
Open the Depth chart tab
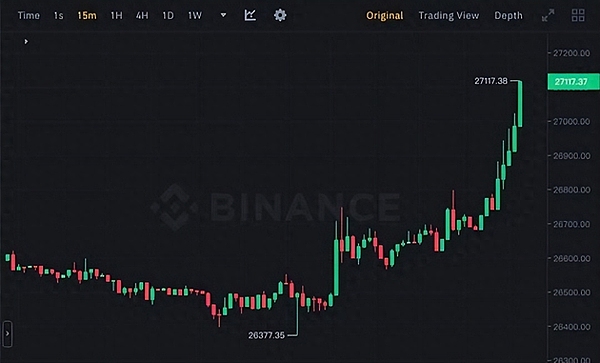pos(508,16)
